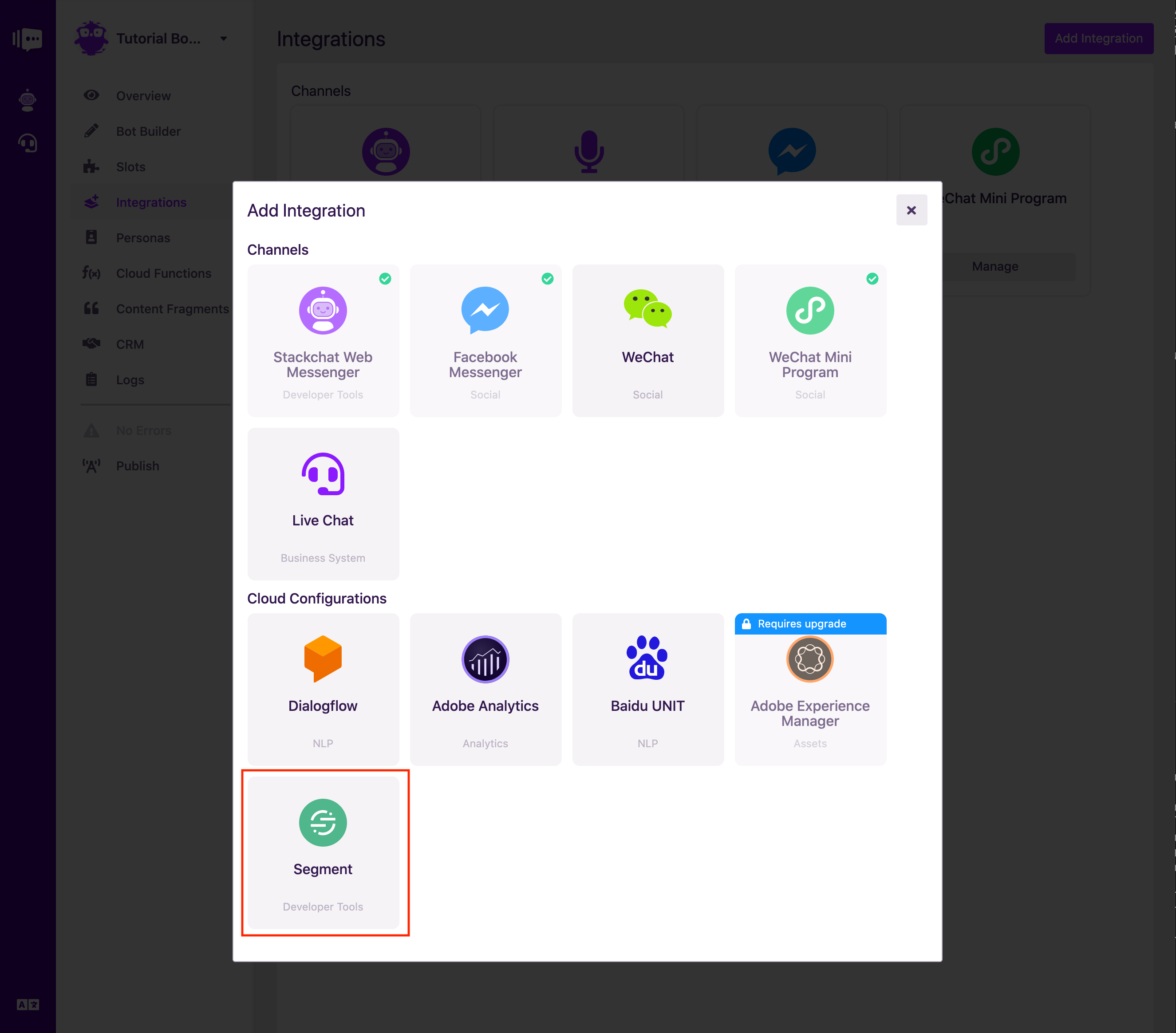Click background microphone channel icon
The image size is (1176, 1033).
(589, 151)
